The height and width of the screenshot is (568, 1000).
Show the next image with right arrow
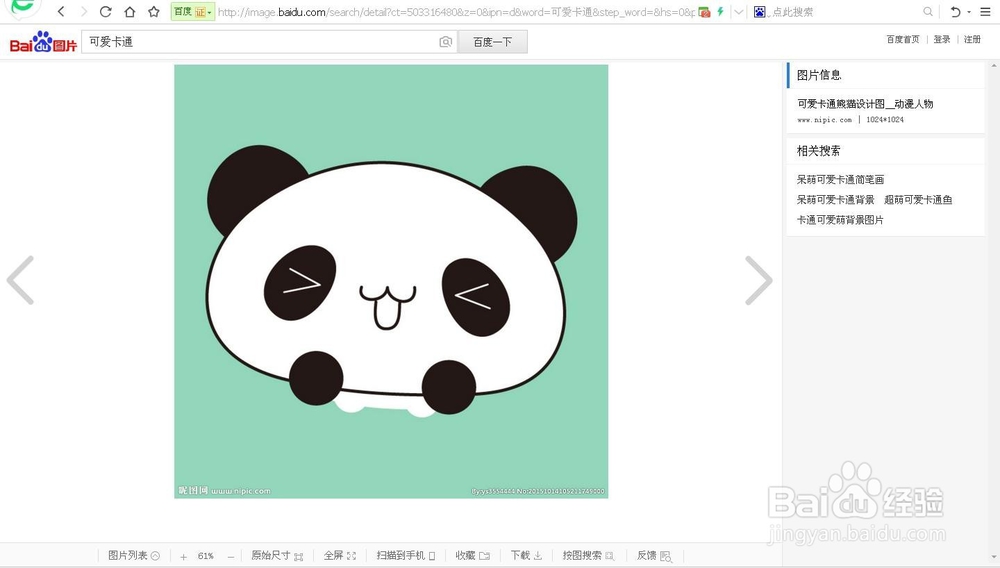click(x=759, y=280)
